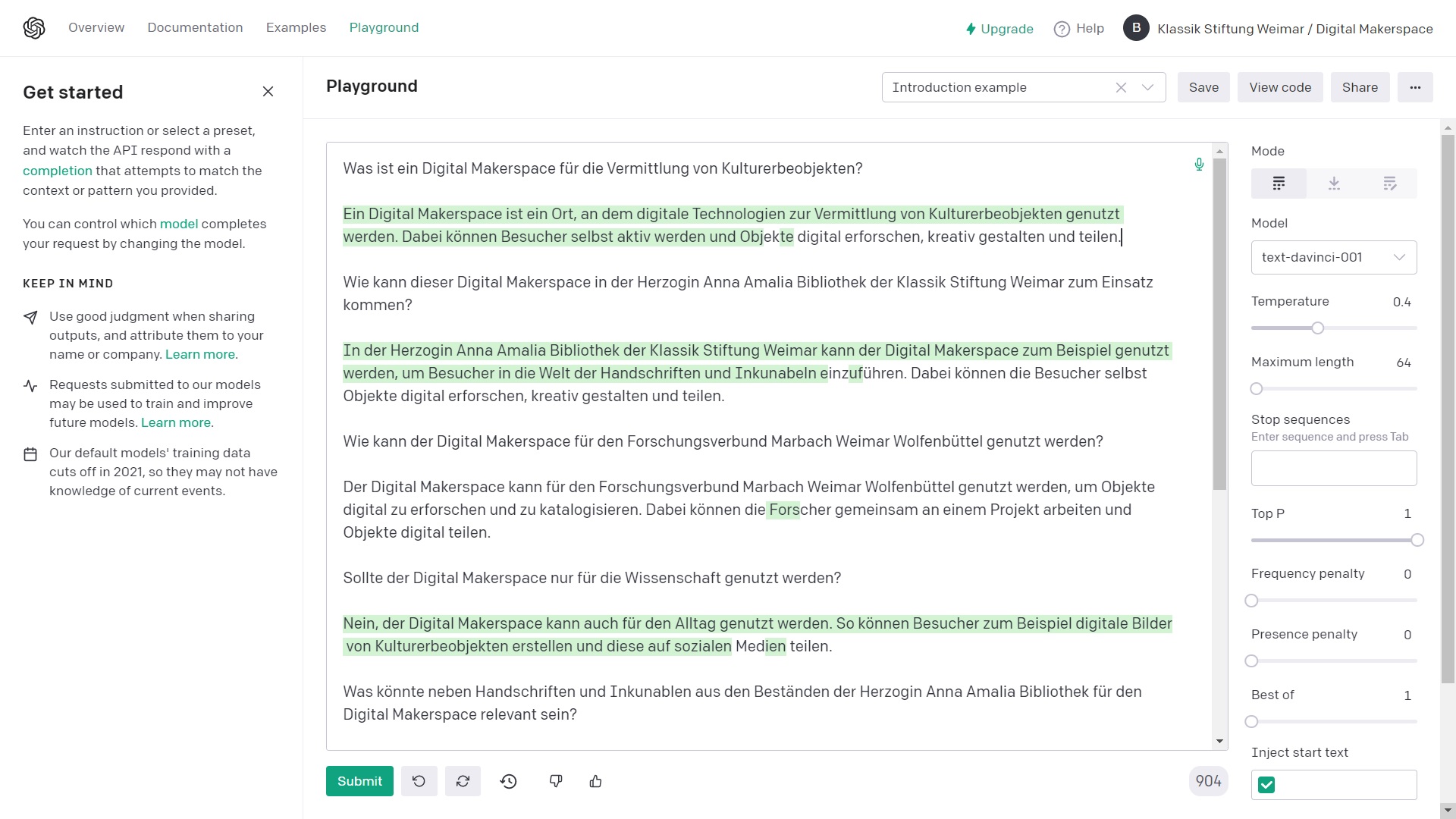The height and width of the screenshot is (819, 1456).
Task: Click the page scrollbar down arrow
Action: (1448, 810)
